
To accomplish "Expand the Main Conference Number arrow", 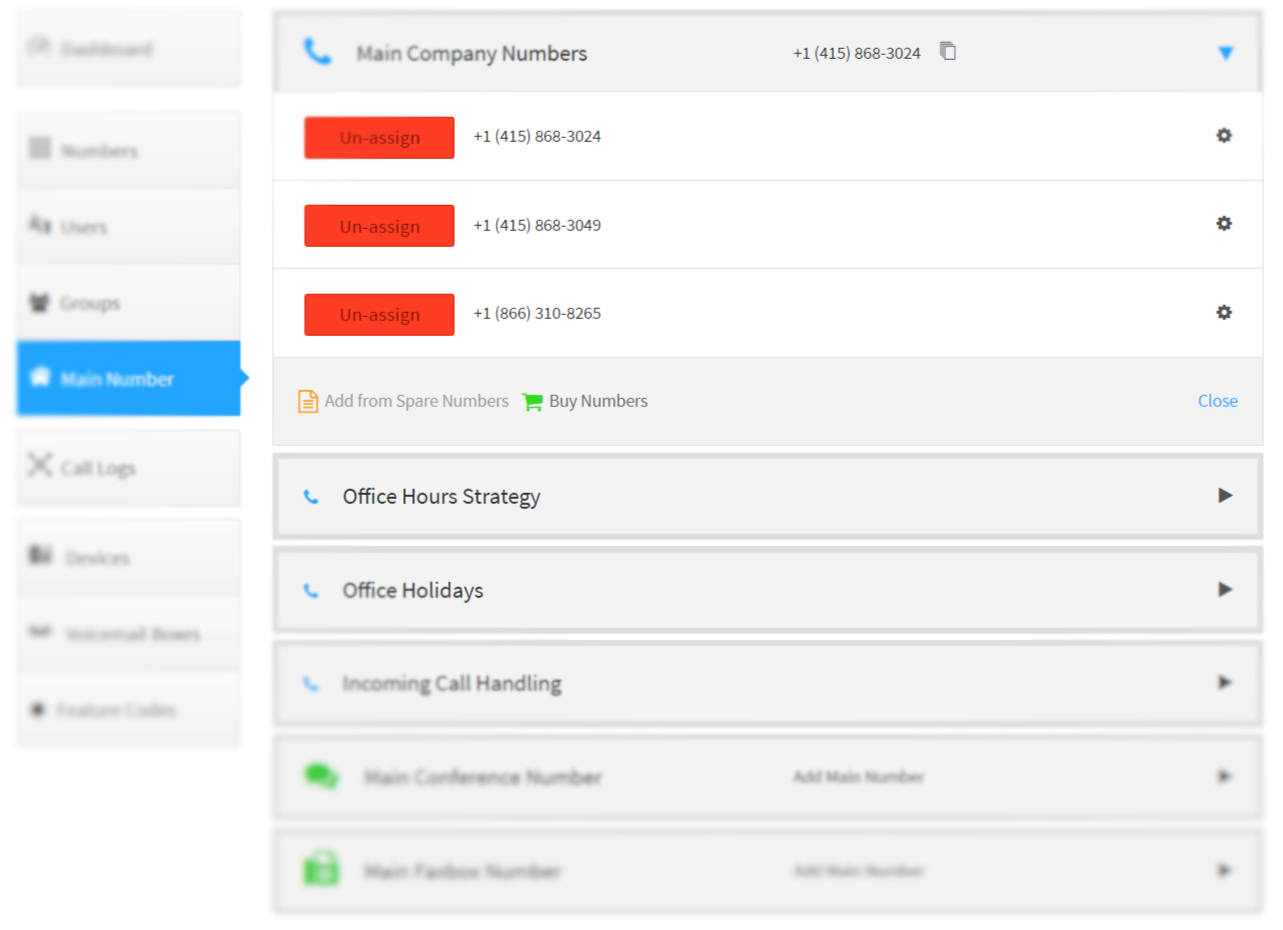I will pyautogui.click(x=1225, y=776).
